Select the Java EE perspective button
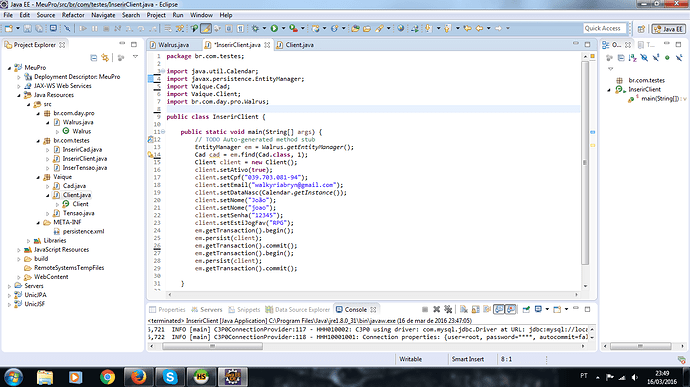This screenshot has width=690, height=387. [668, 29]
